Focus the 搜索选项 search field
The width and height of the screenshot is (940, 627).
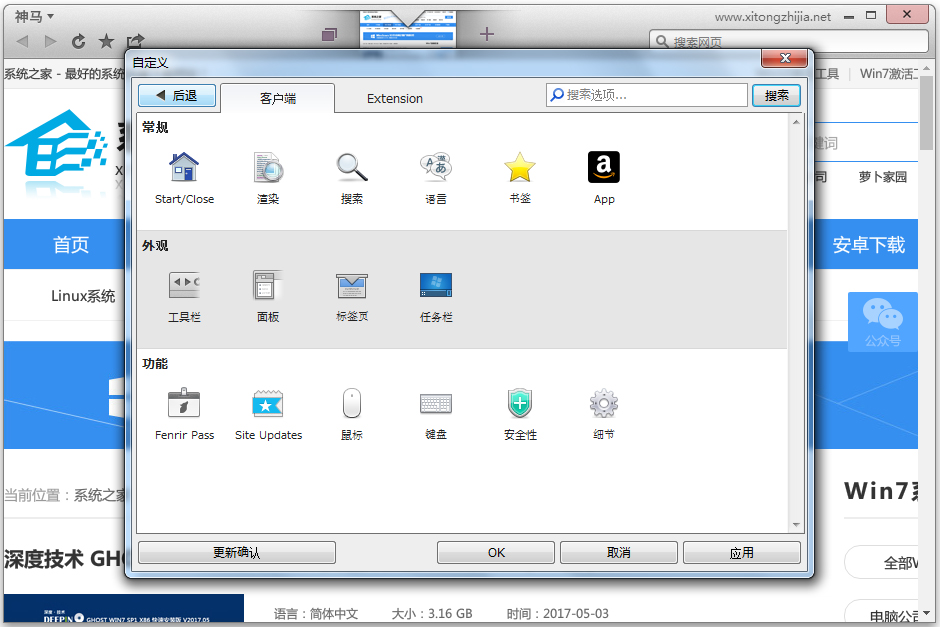point(647,95)
